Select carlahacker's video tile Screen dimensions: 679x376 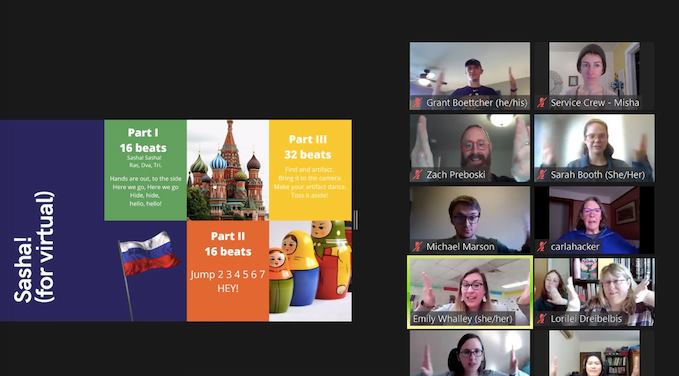(x=594, y=220)
